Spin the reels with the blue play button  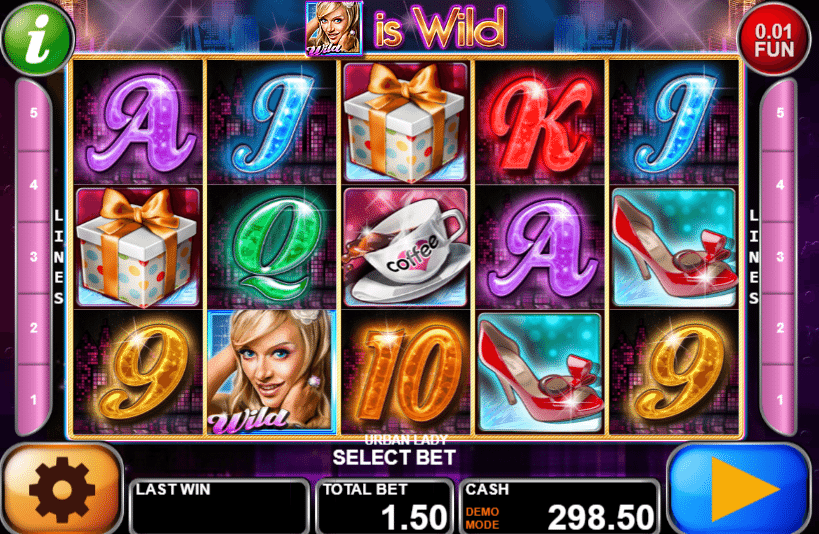click(740, 489)
